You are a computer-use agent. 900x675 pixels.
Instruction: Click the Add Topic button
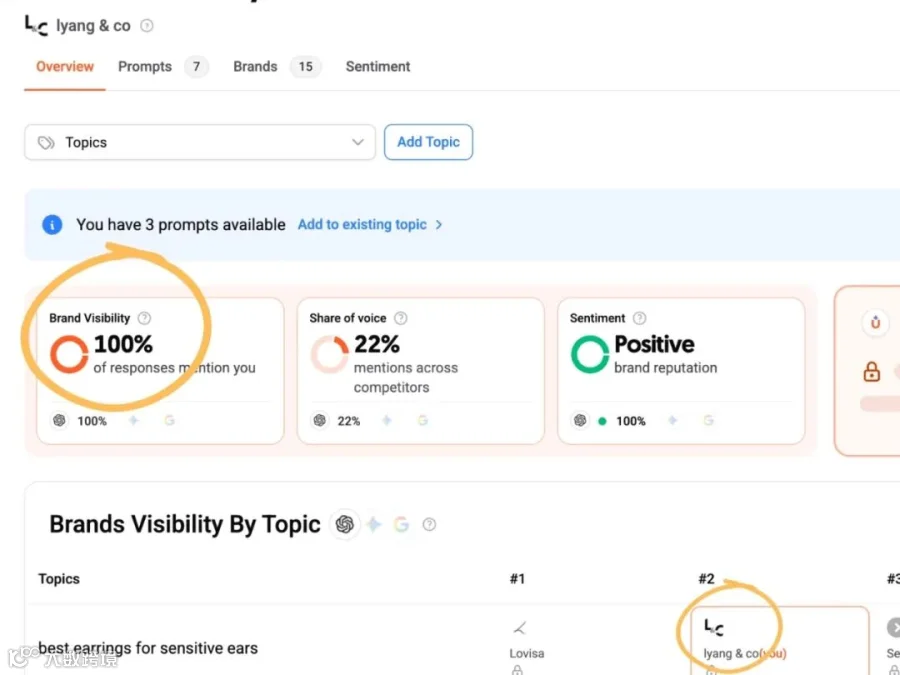coord(428,142)
